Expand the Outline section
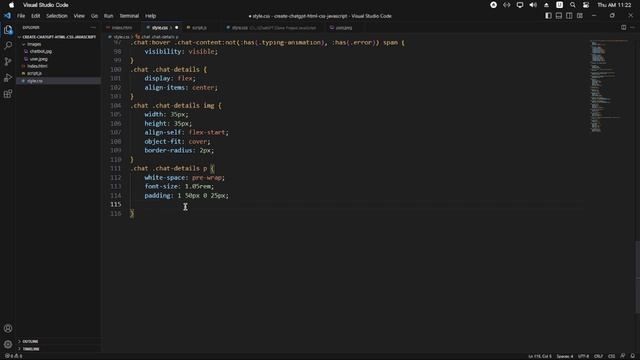Image resolution: width=640 pixels, height=360 pixels. [x=31, y=341]
